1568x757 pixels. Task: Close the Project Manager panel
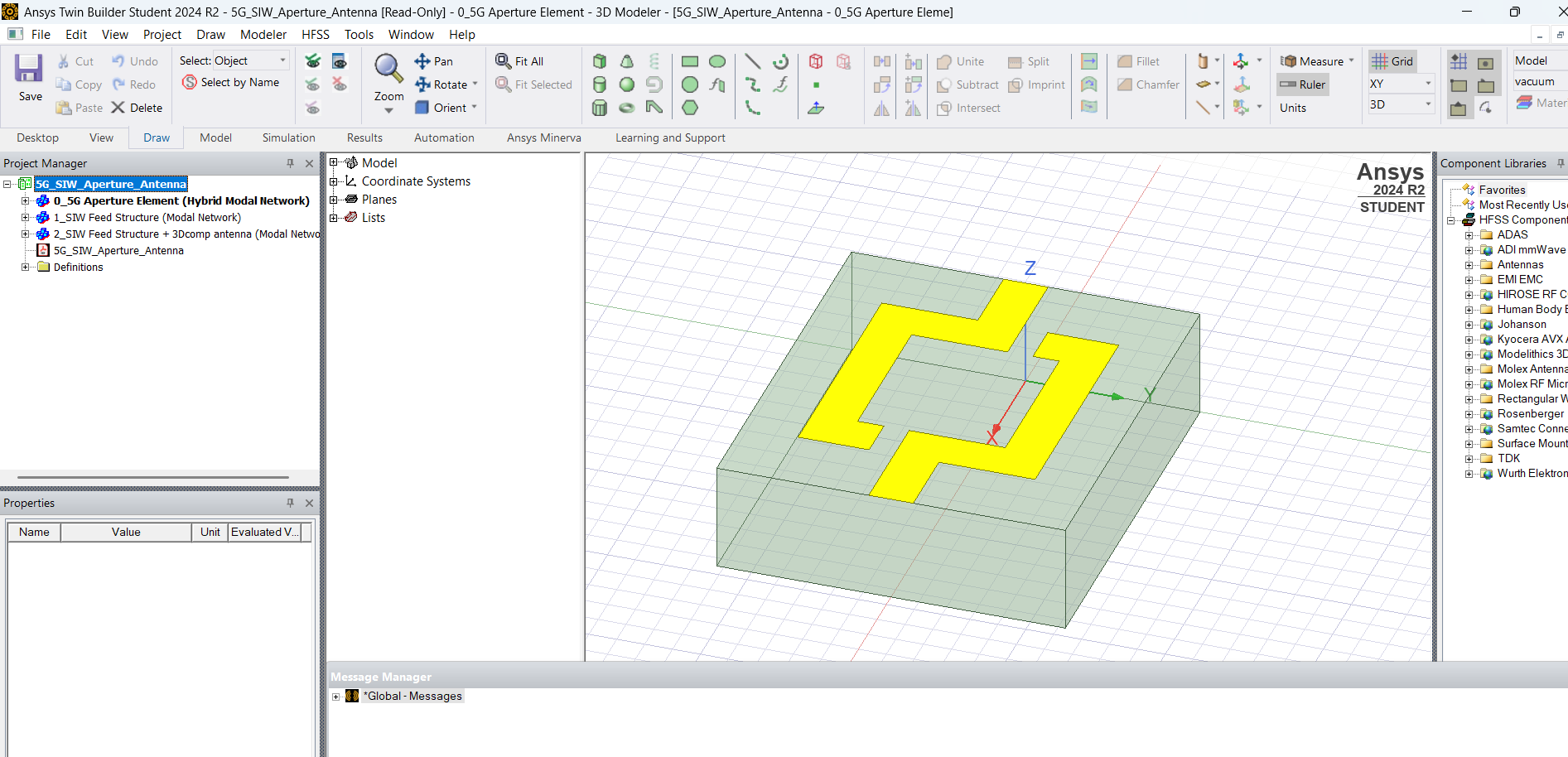[309, 163]
